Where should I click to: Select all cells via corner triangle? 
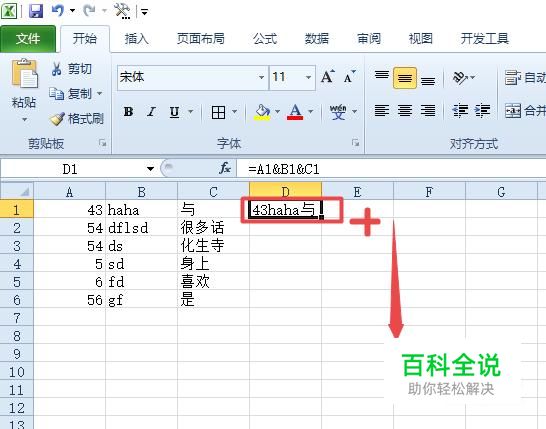pyautogui.click(x=17, y=192)
